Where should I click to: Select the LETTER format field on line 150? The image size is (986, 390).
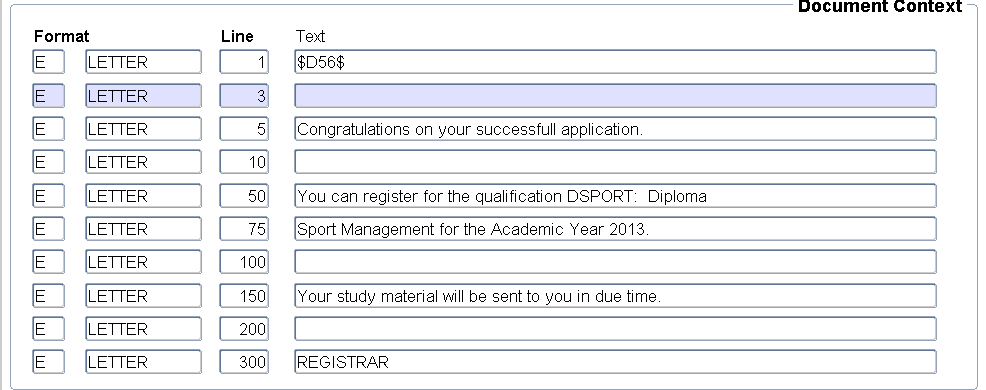(x=143, y=296)
